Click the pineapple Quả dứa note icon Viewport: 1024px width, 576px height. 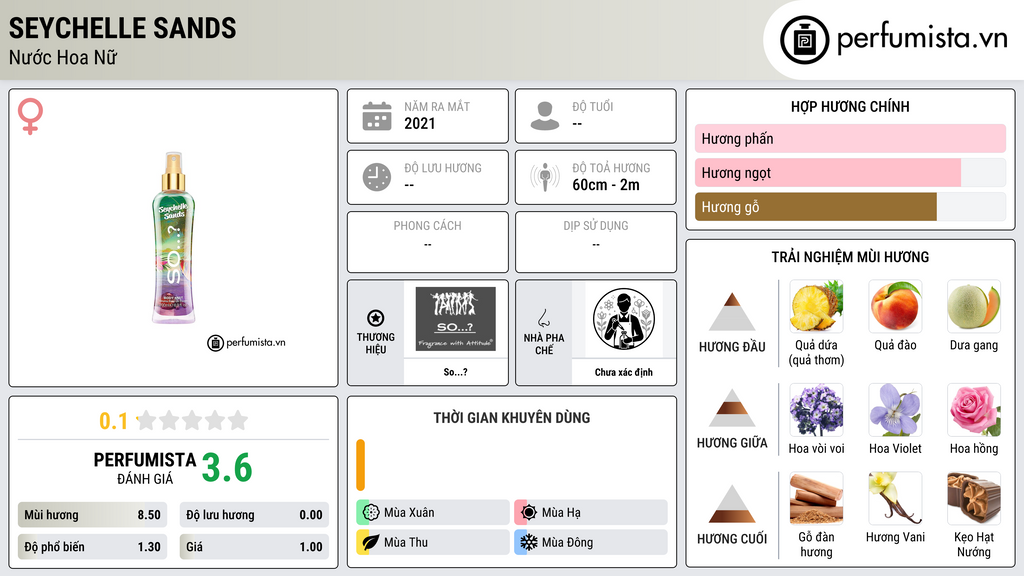[x=816, y=306]
